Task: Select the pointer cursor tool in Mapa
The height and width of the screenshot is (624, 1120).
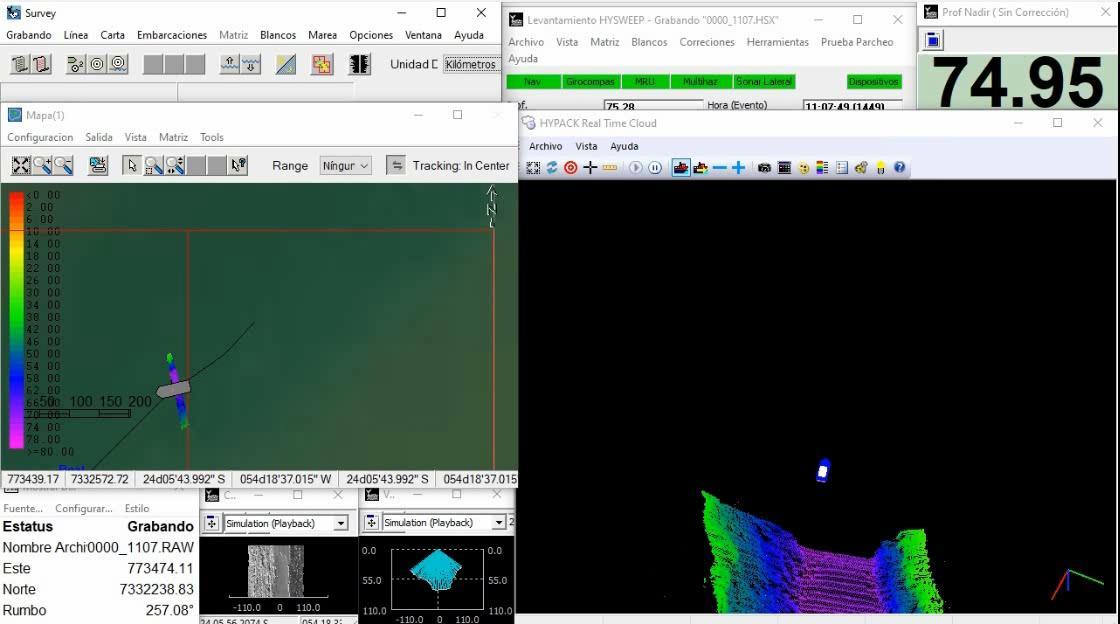Action: (x=131, y=166)
